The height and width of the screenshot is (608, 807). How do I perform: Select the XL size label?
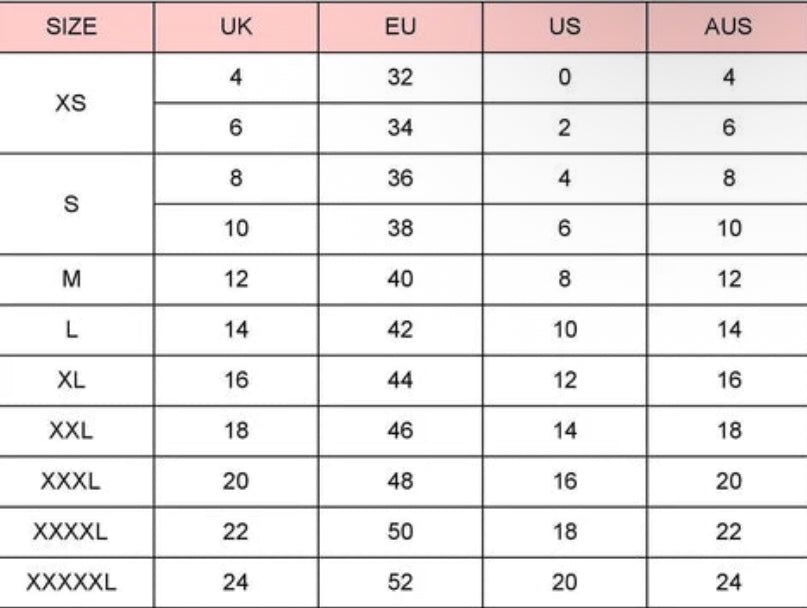click(71, 380)
